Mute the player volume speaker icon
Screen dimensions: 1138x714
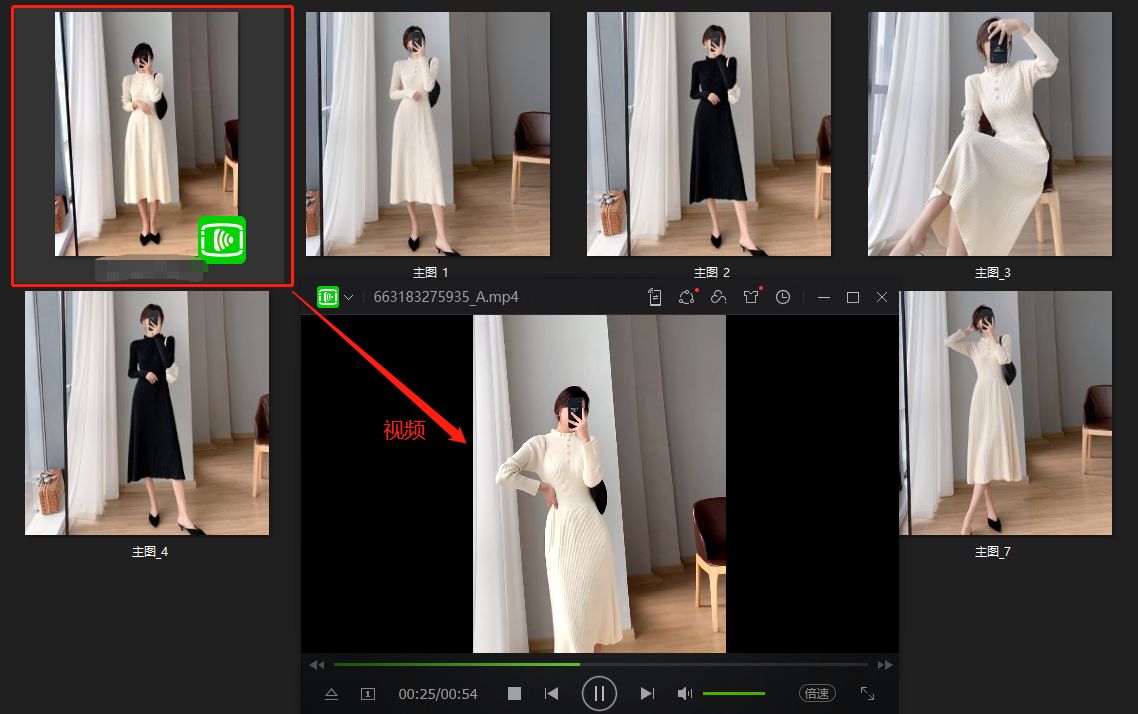coord(685,693)
